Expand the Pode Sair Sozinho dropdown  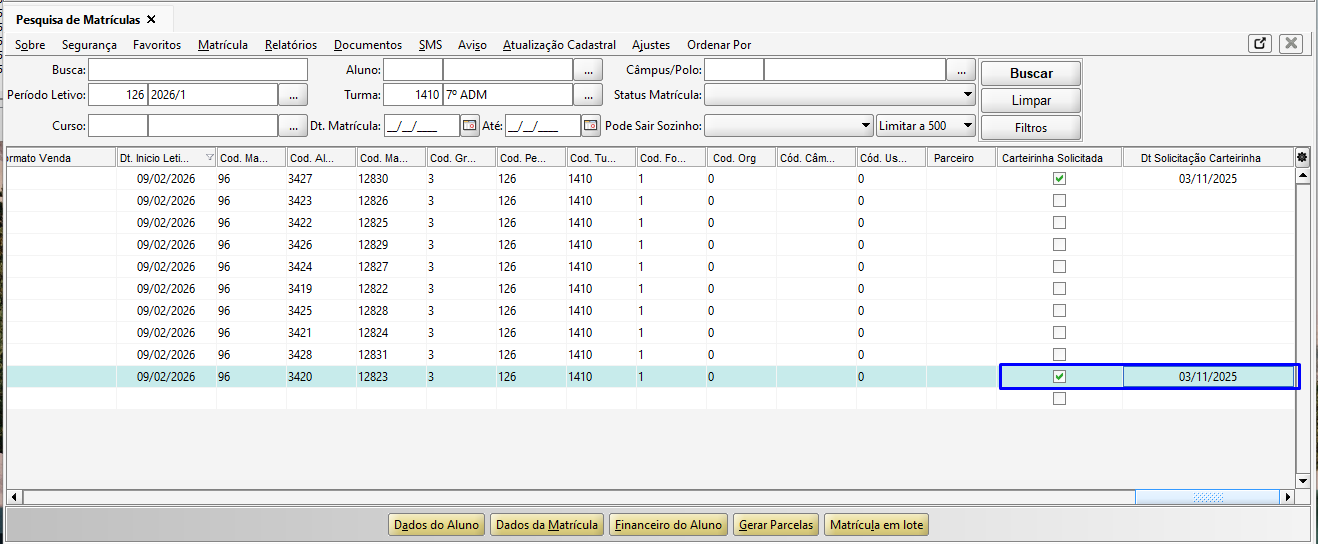point(866,126)
